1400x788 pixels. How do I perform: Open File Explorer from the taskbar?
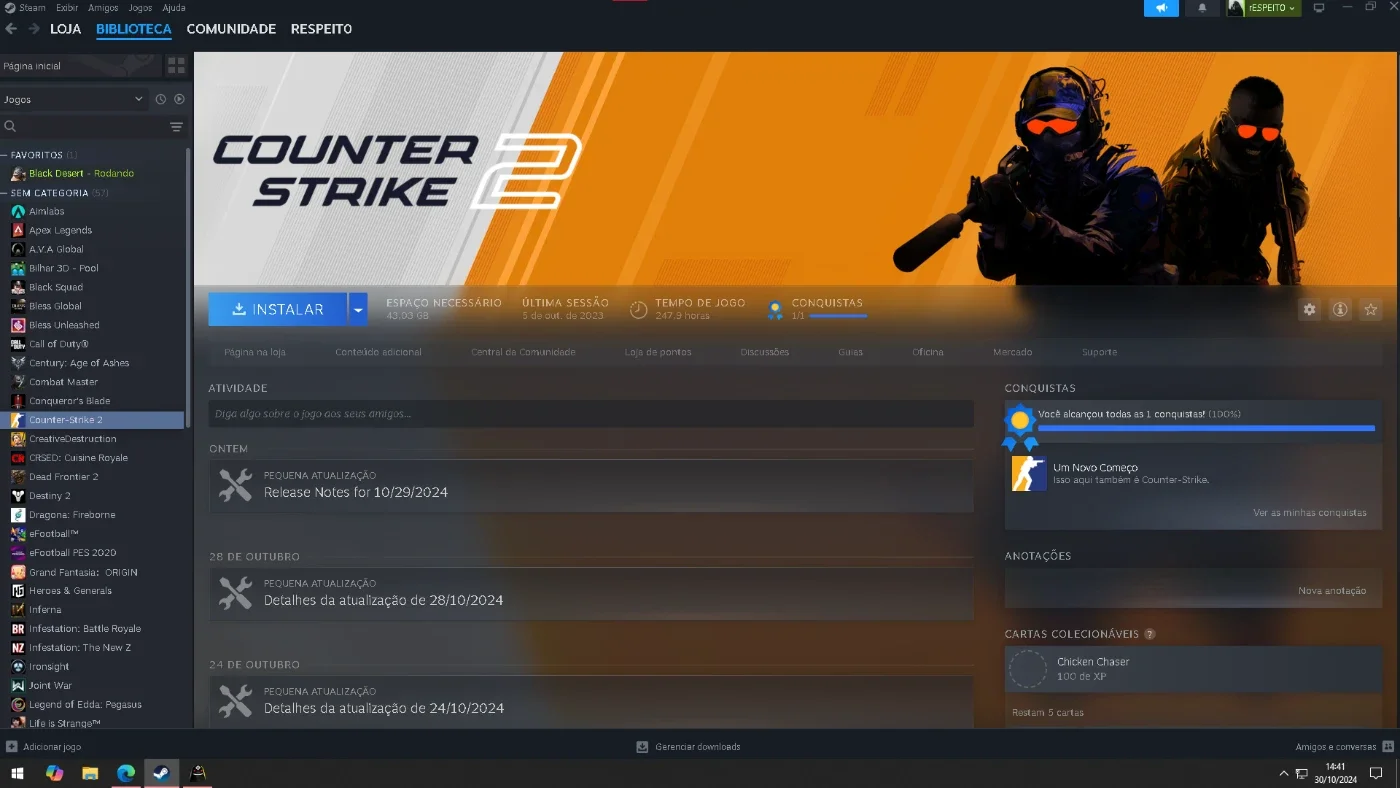point(90,773)
